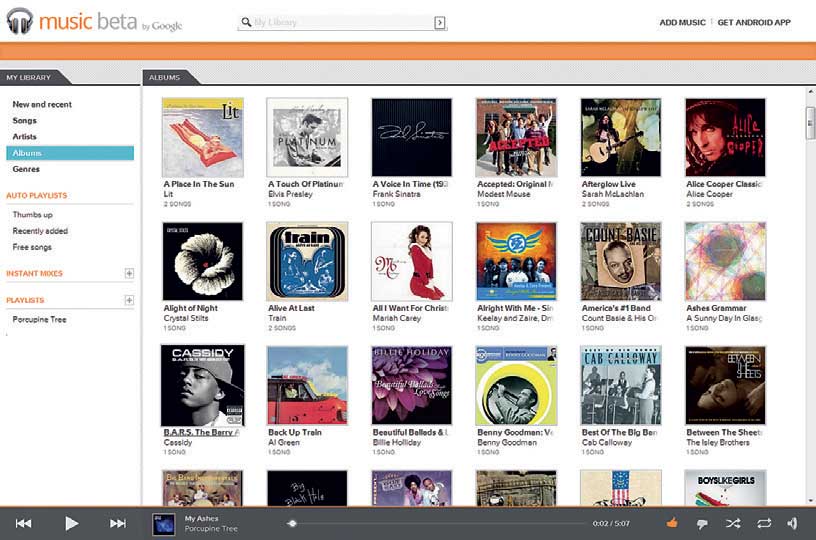Open Back Up Train album cover
This screenshot has height=540, width=816.
point(307,385)
